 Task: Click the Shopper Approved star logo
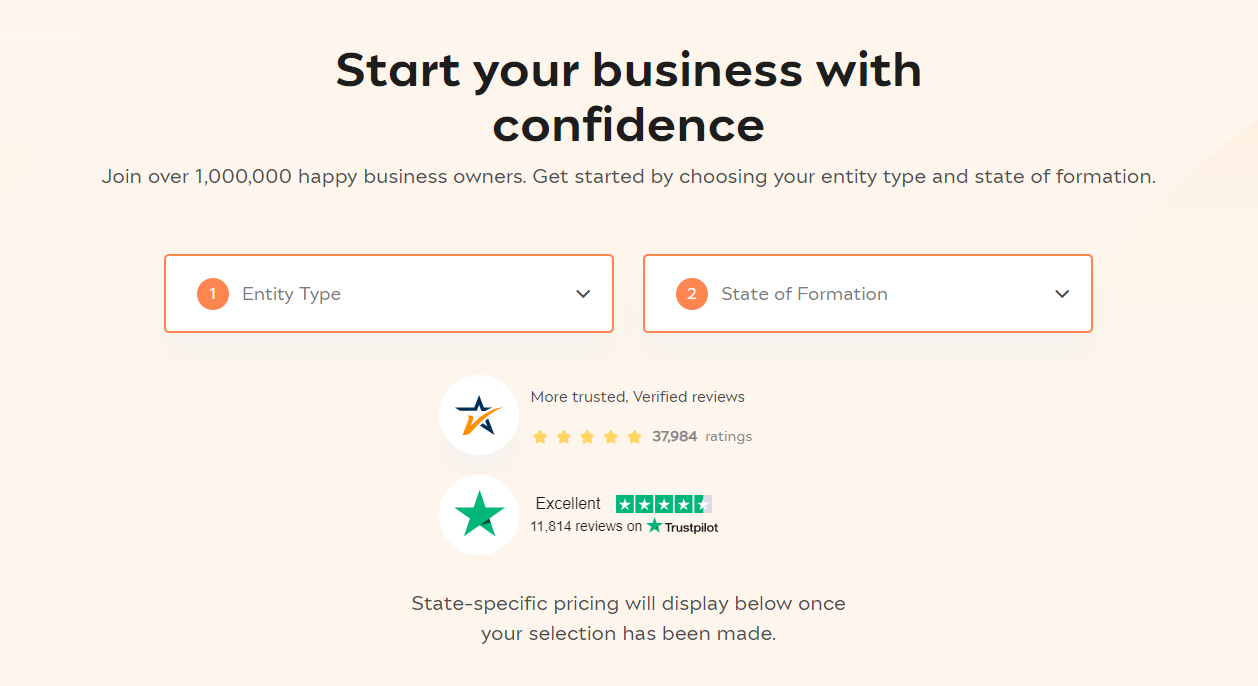478,415
